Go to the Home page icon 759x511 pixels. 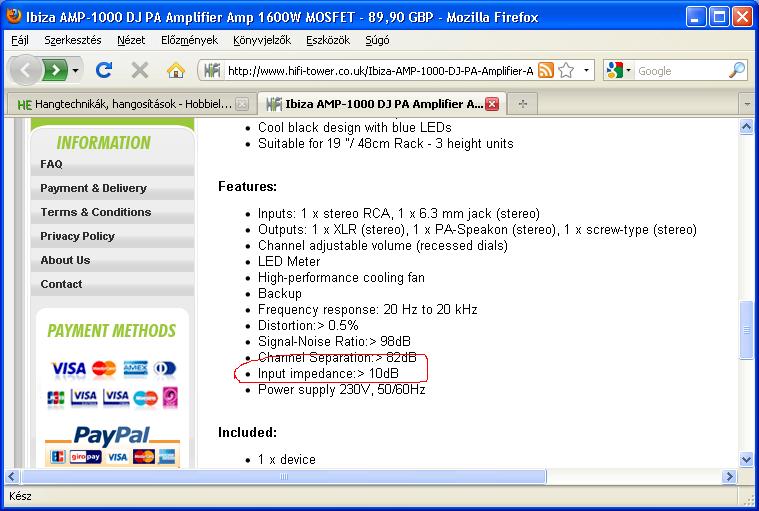click(176, 71)
